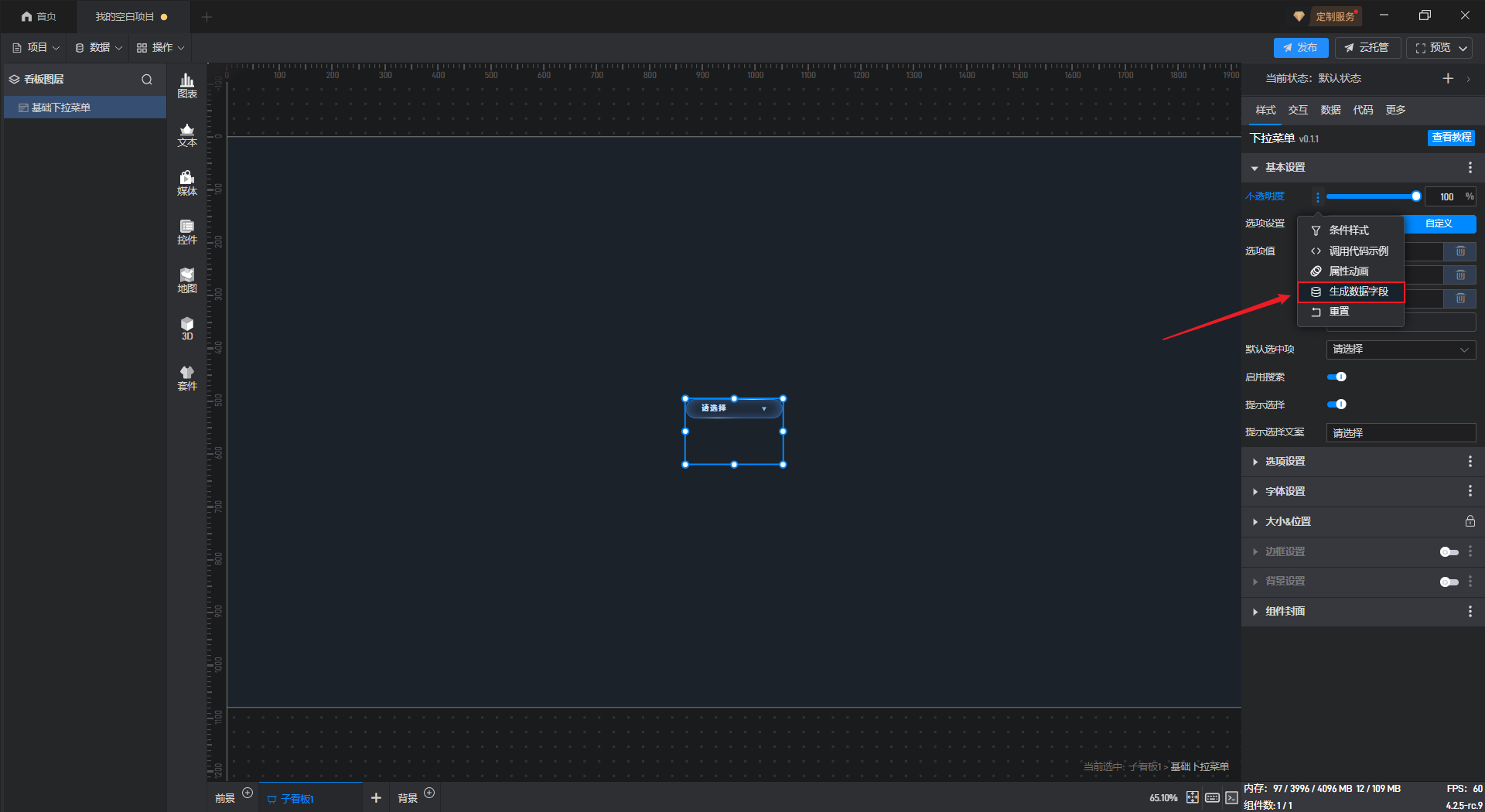Click the trash icon beside 选项值 row
Screen dimensions: 1485x812
(1460, 251)
